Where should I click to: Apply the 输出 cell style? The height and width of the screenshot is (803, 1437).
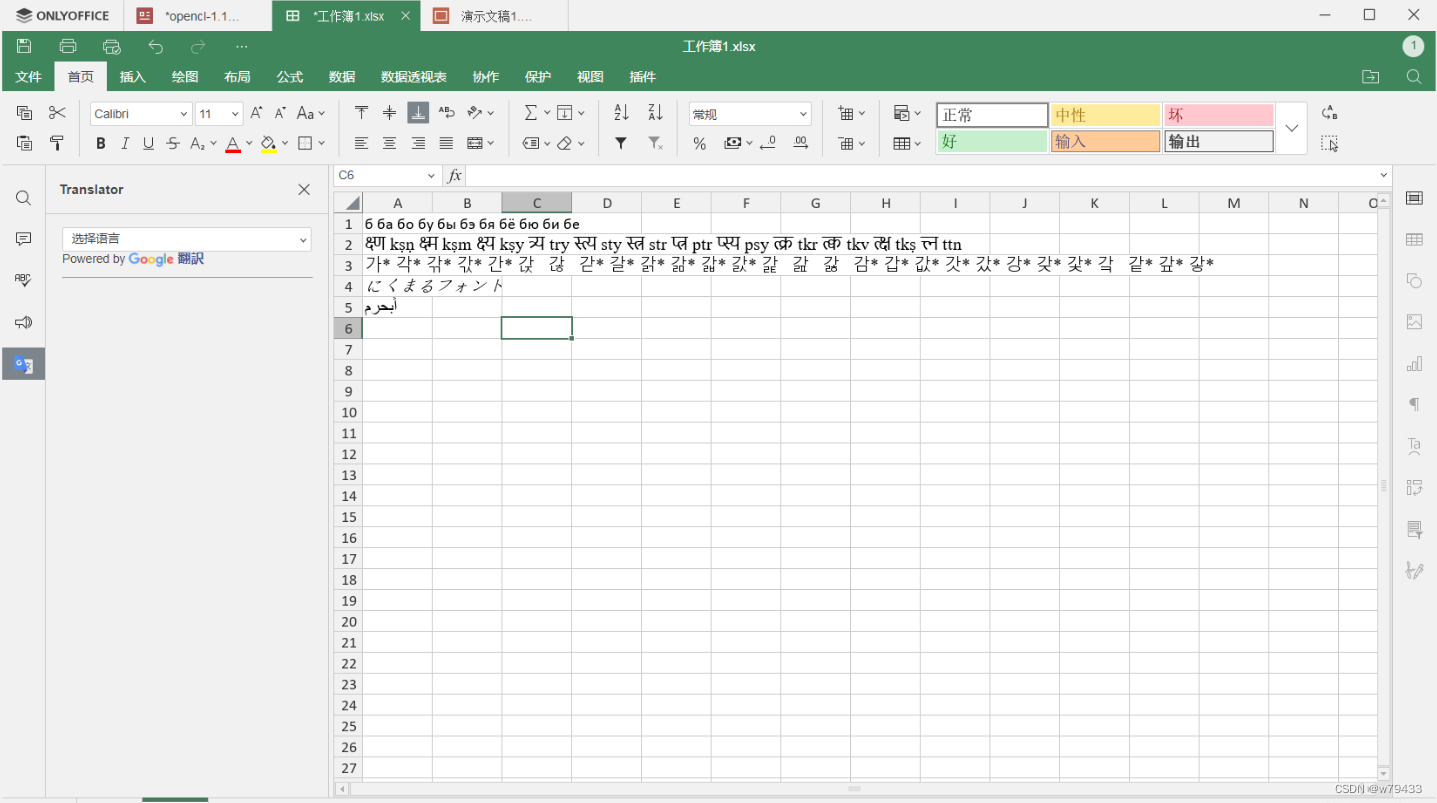tap(1219, 141)
